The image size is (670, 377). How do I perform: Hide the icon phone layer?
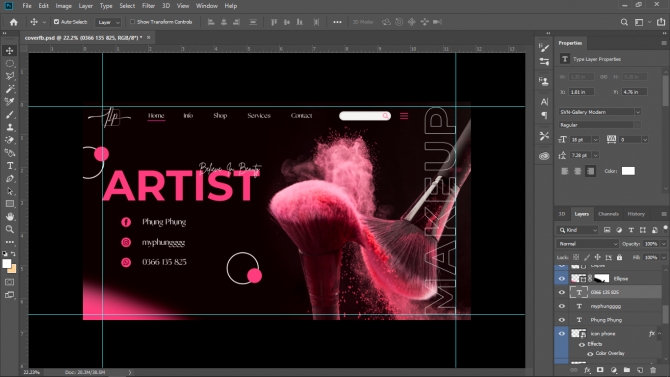(561, 333)
